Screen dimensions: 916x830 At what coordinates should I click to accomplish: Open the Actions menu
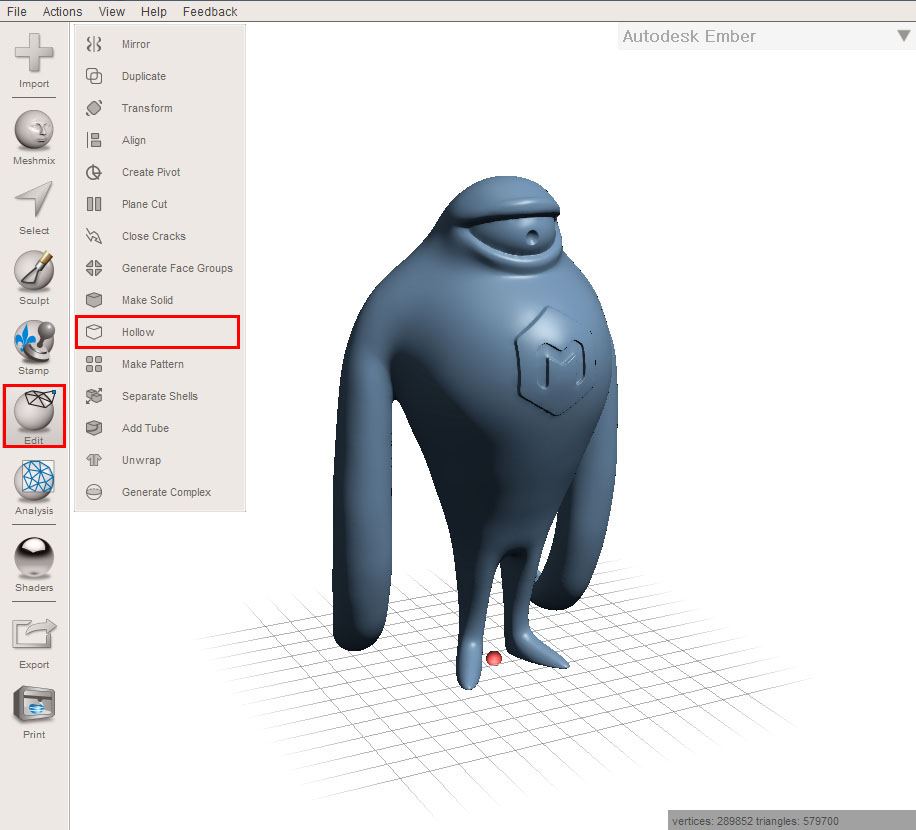pos(63,12)
